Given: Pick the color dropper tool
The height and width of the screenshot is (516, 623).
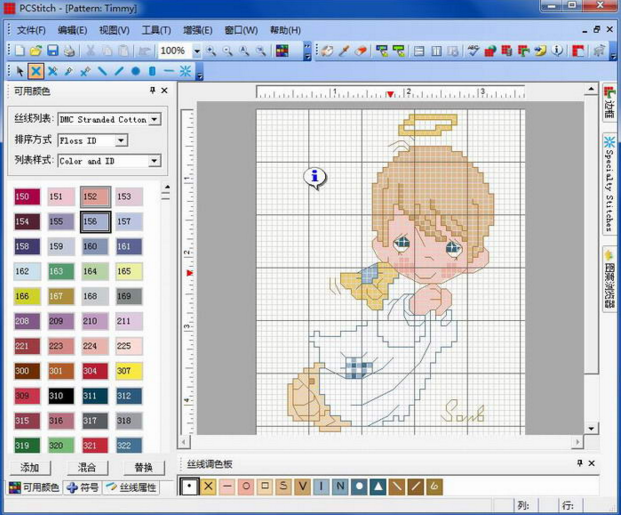Looking at the screenshot, I should [344, 50].
